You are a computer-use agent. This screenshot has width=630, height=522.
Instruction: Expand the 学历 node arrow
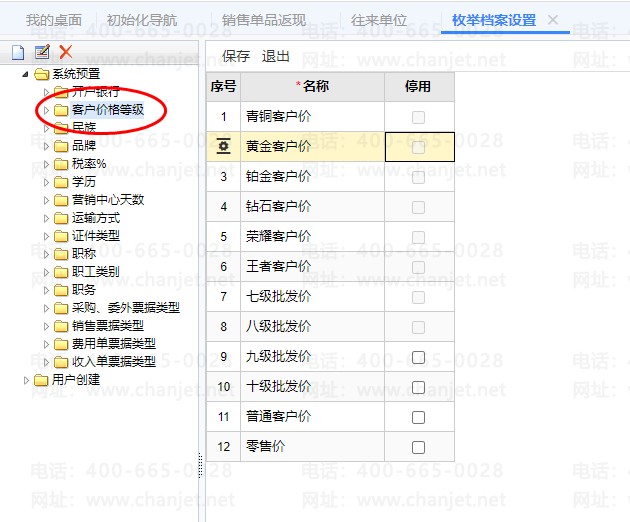(46, 182)
